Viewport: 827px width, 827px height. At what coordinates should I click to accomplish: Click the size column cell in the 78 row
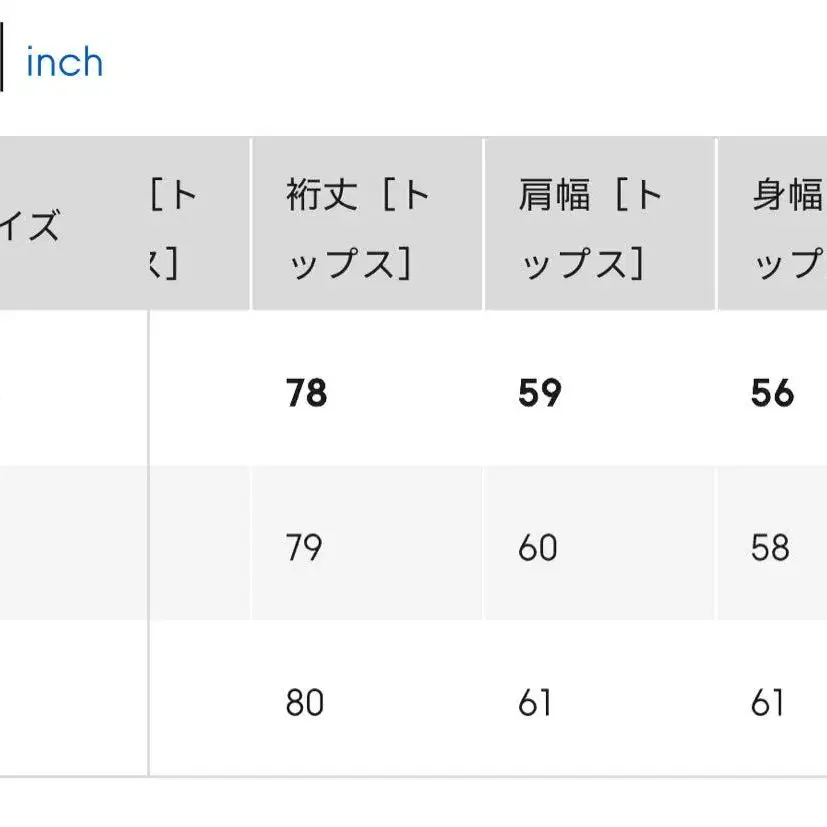click(70, 393)
